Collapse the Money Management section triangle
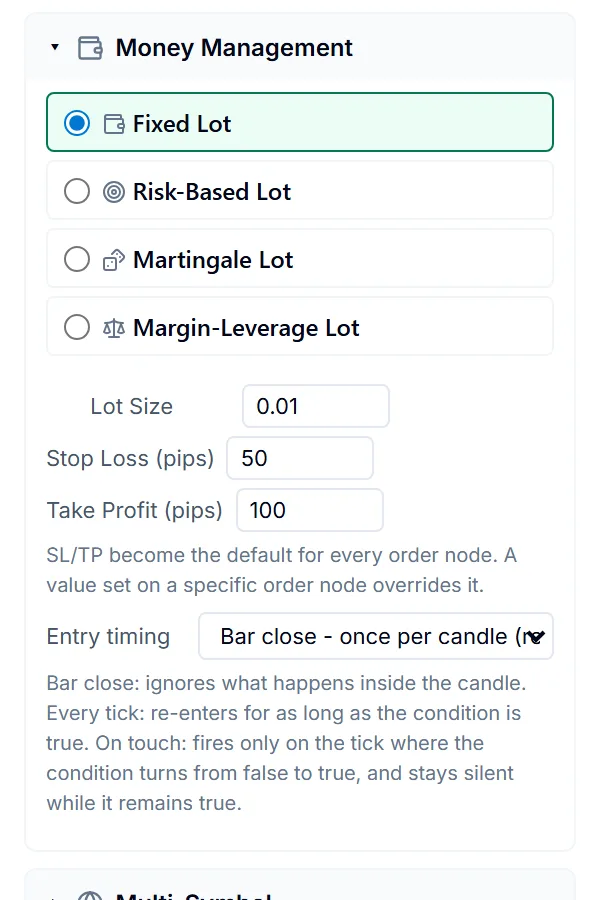 (x=55, y=48)
